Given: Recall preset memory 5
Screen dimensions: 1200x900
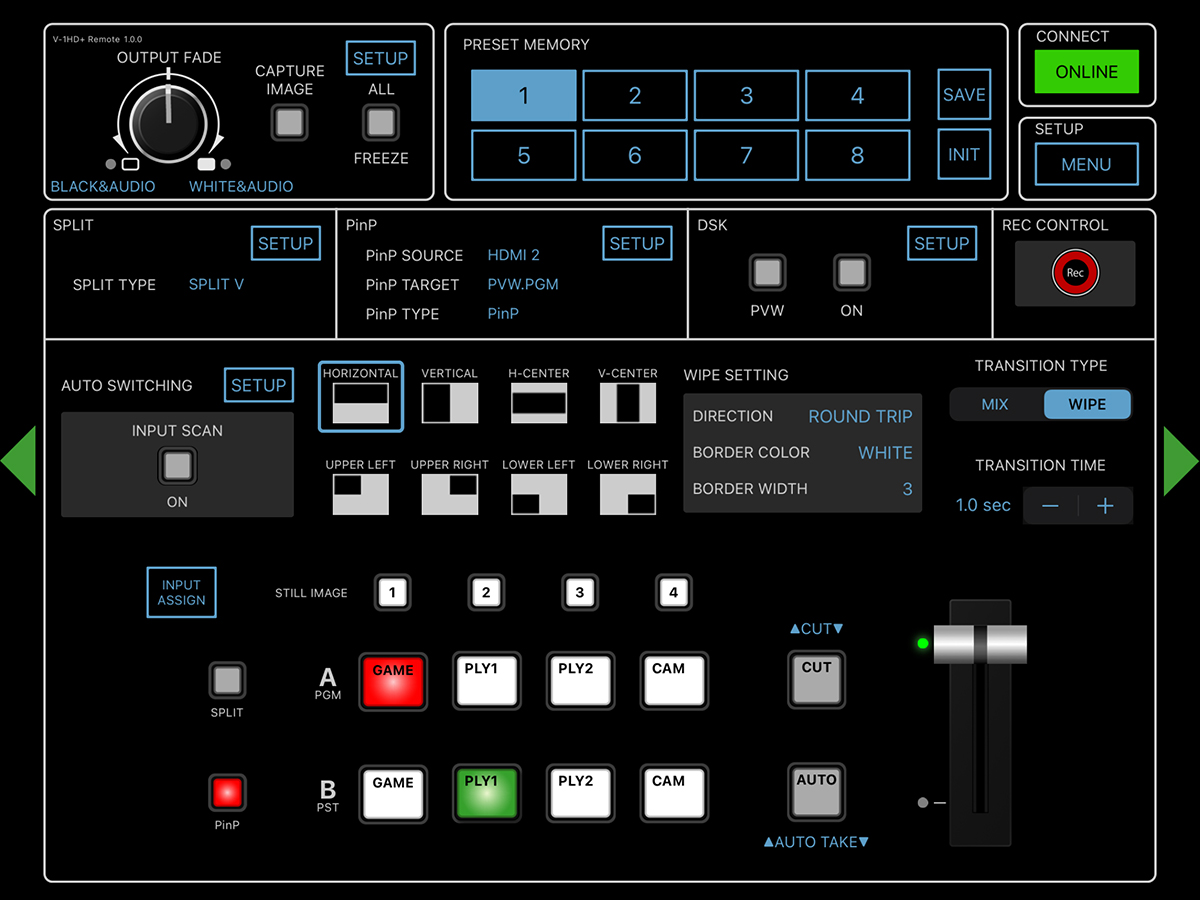Looking at the screenshot, I should point(524,156).
